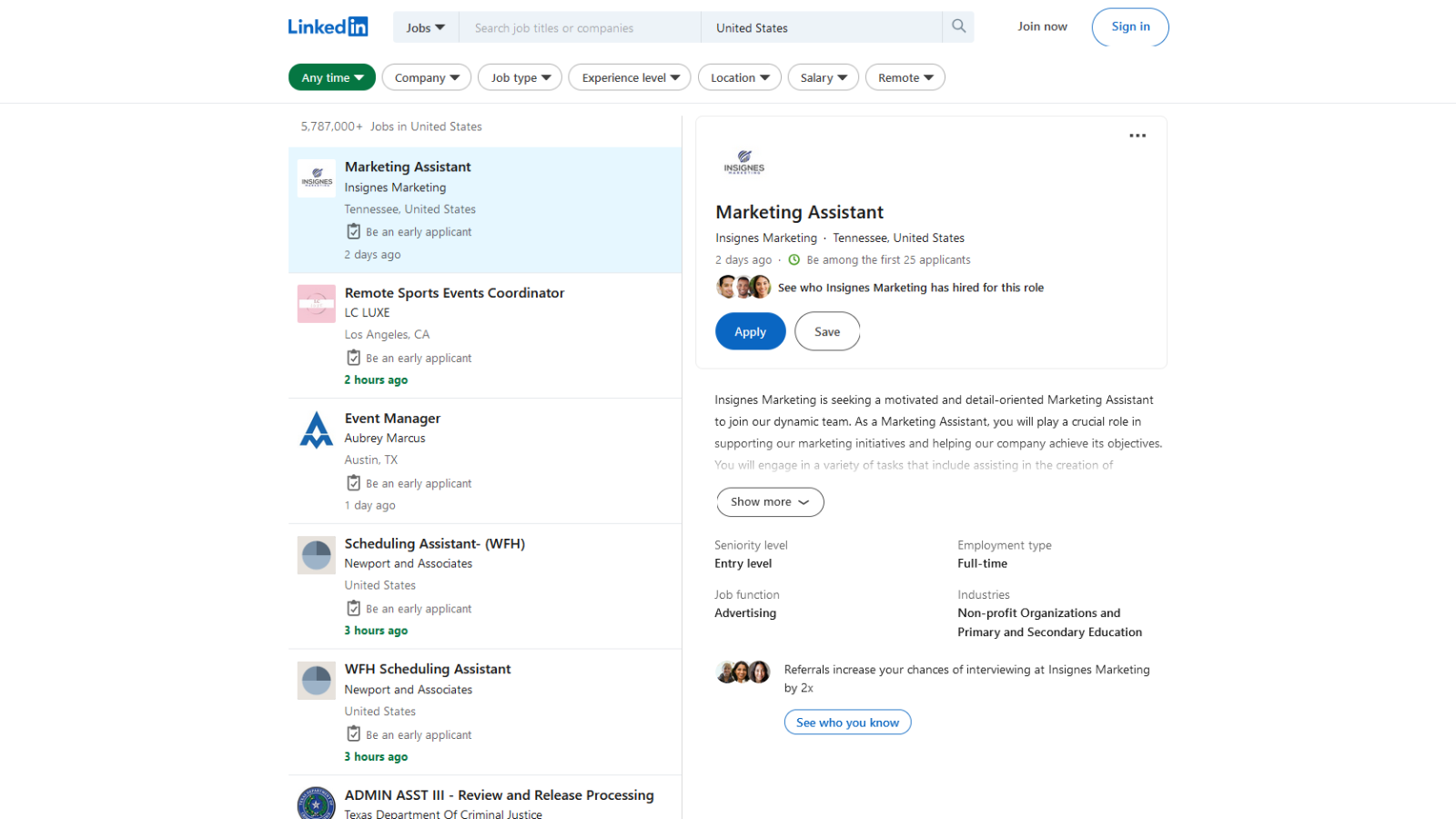Expand the description with Show more
The height and width of the screenshot is (819, 1456).
click(x=770, y=501)
